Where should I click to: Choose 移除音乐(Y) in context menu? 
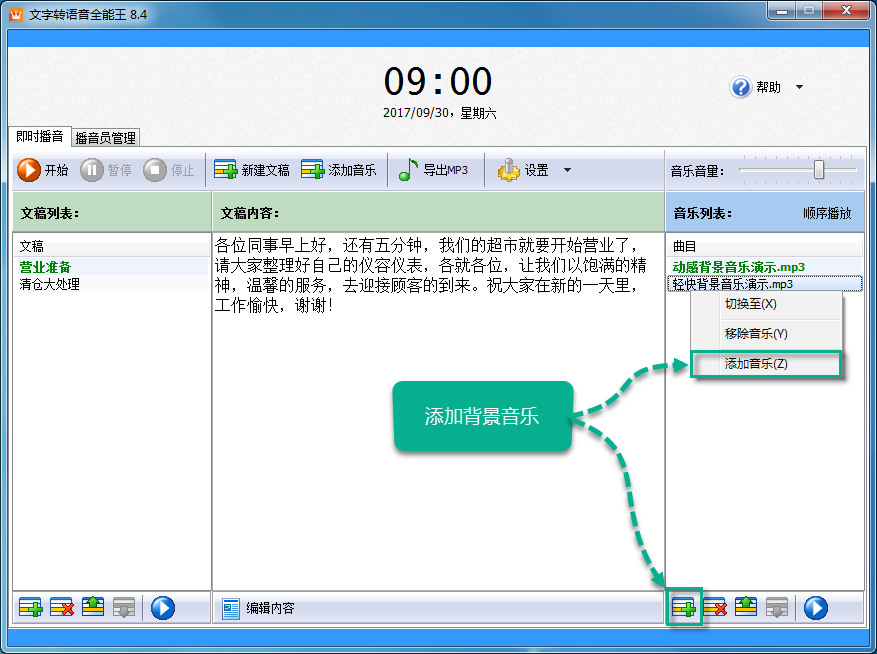pyautogui.click(x=766, y=334)
